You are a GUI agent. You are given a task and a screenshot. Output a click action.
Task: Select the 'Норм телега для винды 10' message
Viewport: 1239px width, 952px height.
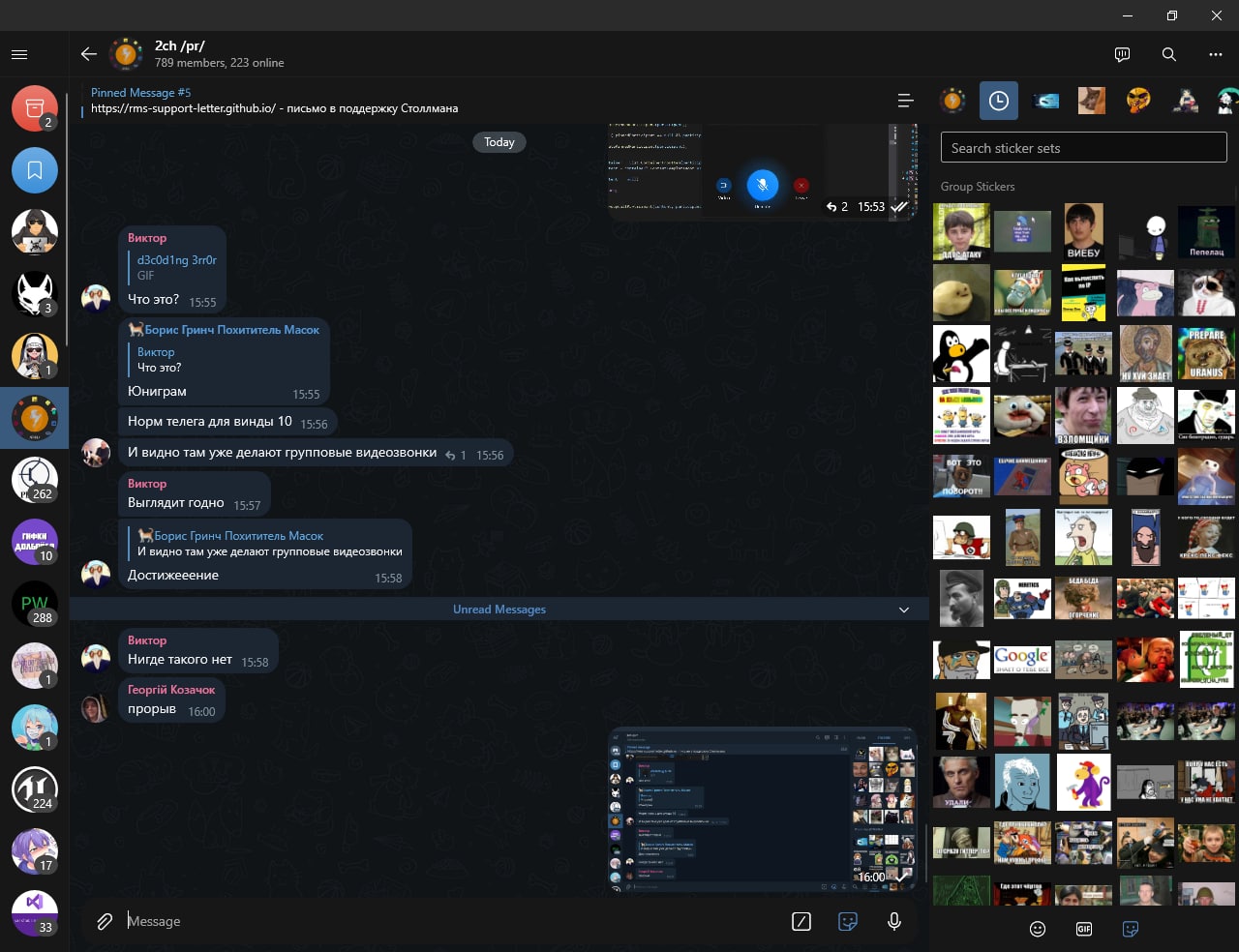click(210, 421)
